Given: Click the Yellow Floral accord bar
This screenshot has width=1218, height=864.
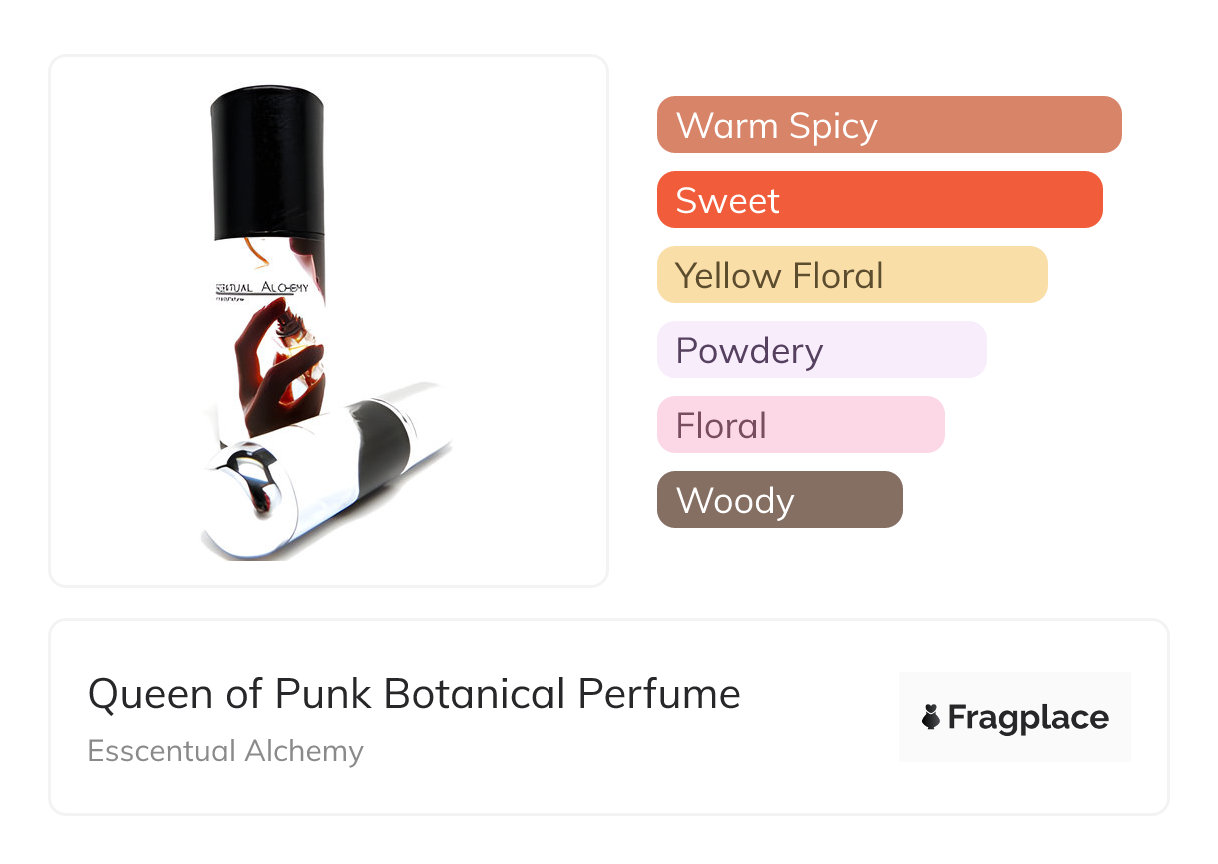Looking at the screenshot, I should [x=851, y=275].
